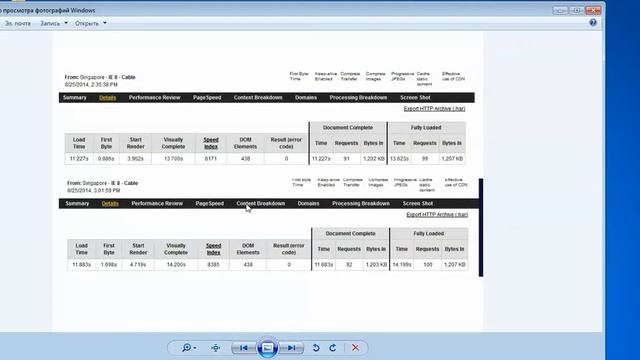Open Content Breakdown in 3:01 PM test
The width and height of the screenshot is (640, 360).
click(261, 203)
